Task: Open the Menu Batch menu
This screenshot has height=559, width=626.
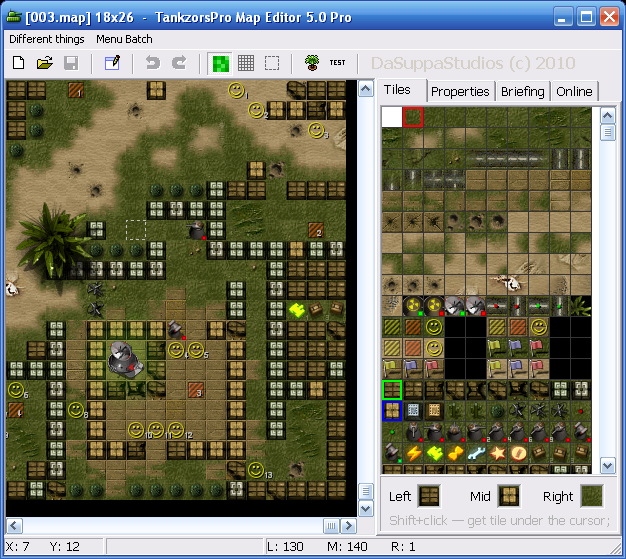Action: (124, 39)
